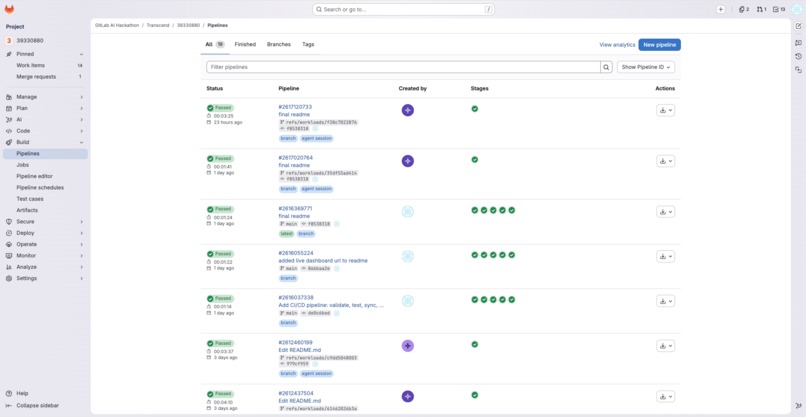Open pinned Work items in sidebar
The width and height of the screenshot is (806, 417).
pos(45,65)
